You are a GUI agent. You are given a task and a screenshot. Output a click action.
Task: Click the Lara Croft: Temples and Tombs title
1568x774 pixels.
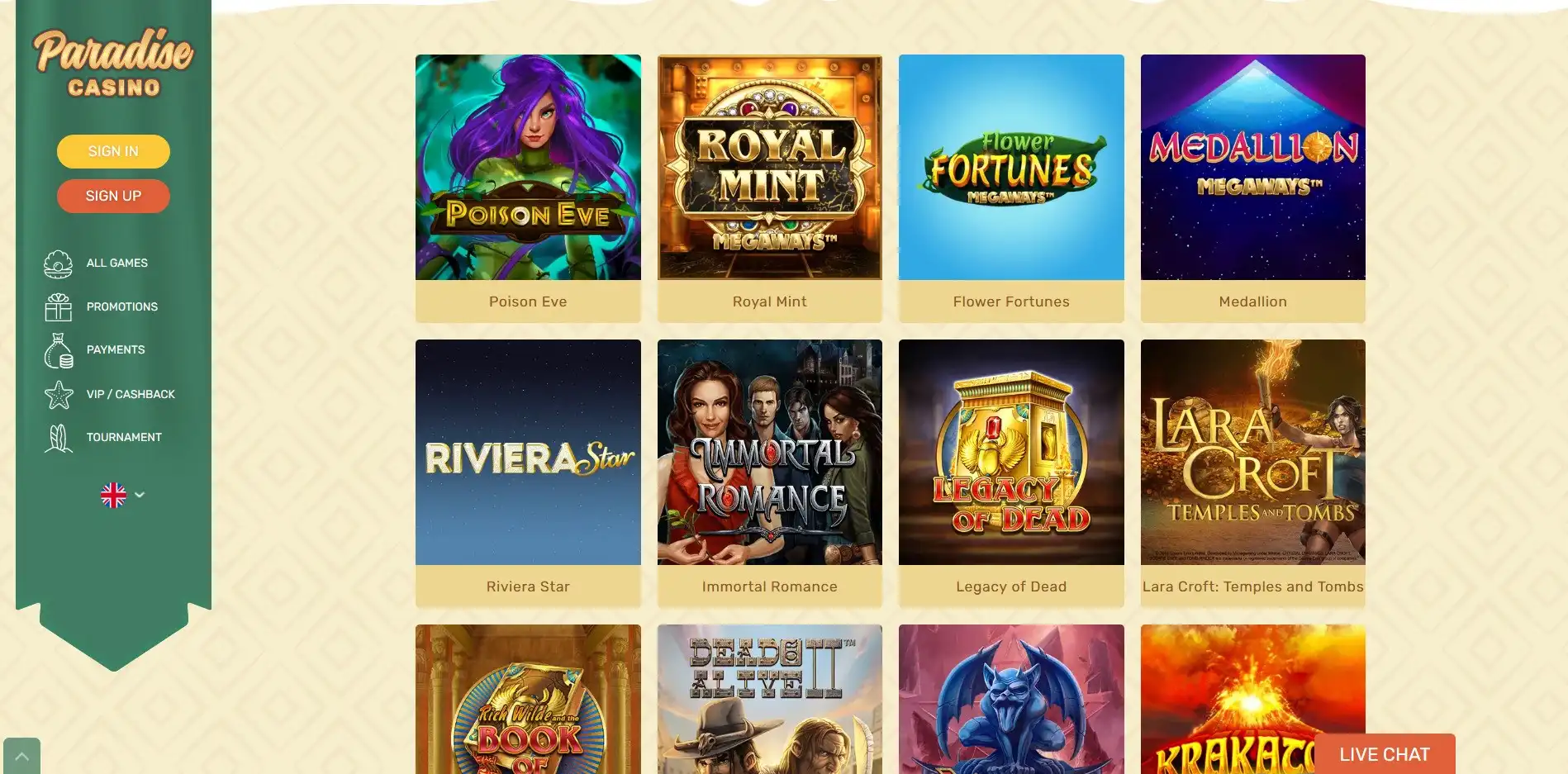[x=1253, y=586]
